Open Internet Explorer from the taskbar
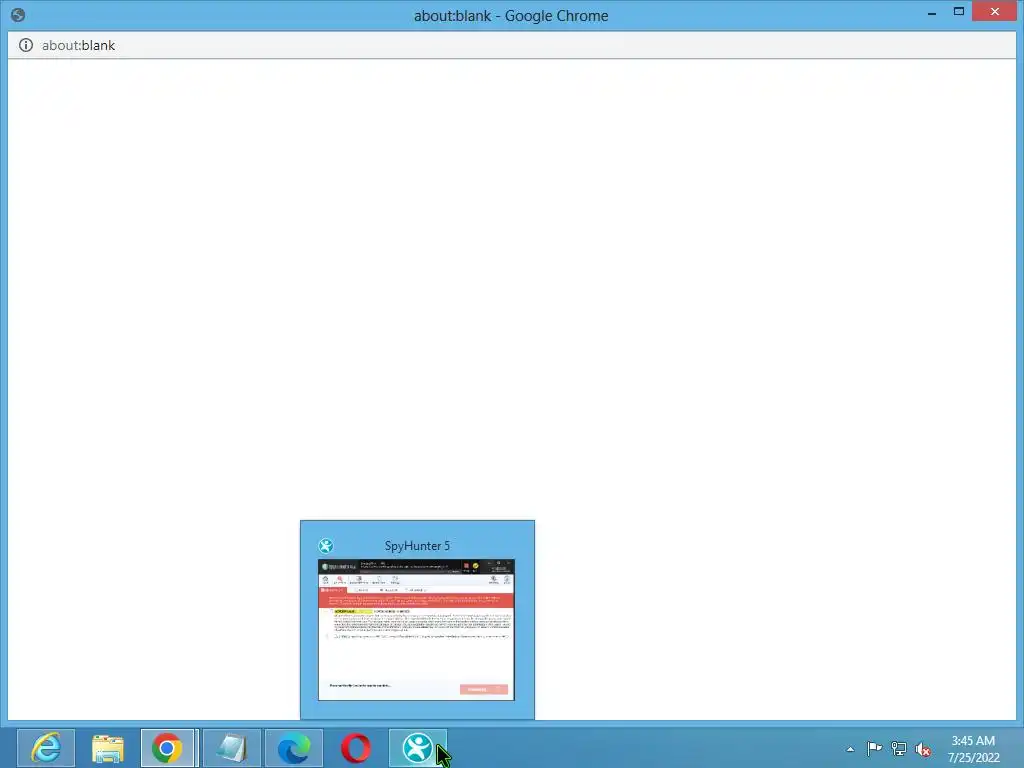The height and width of the screenshot is (768, 1024). pyautogui.click(x=46, y=748)
